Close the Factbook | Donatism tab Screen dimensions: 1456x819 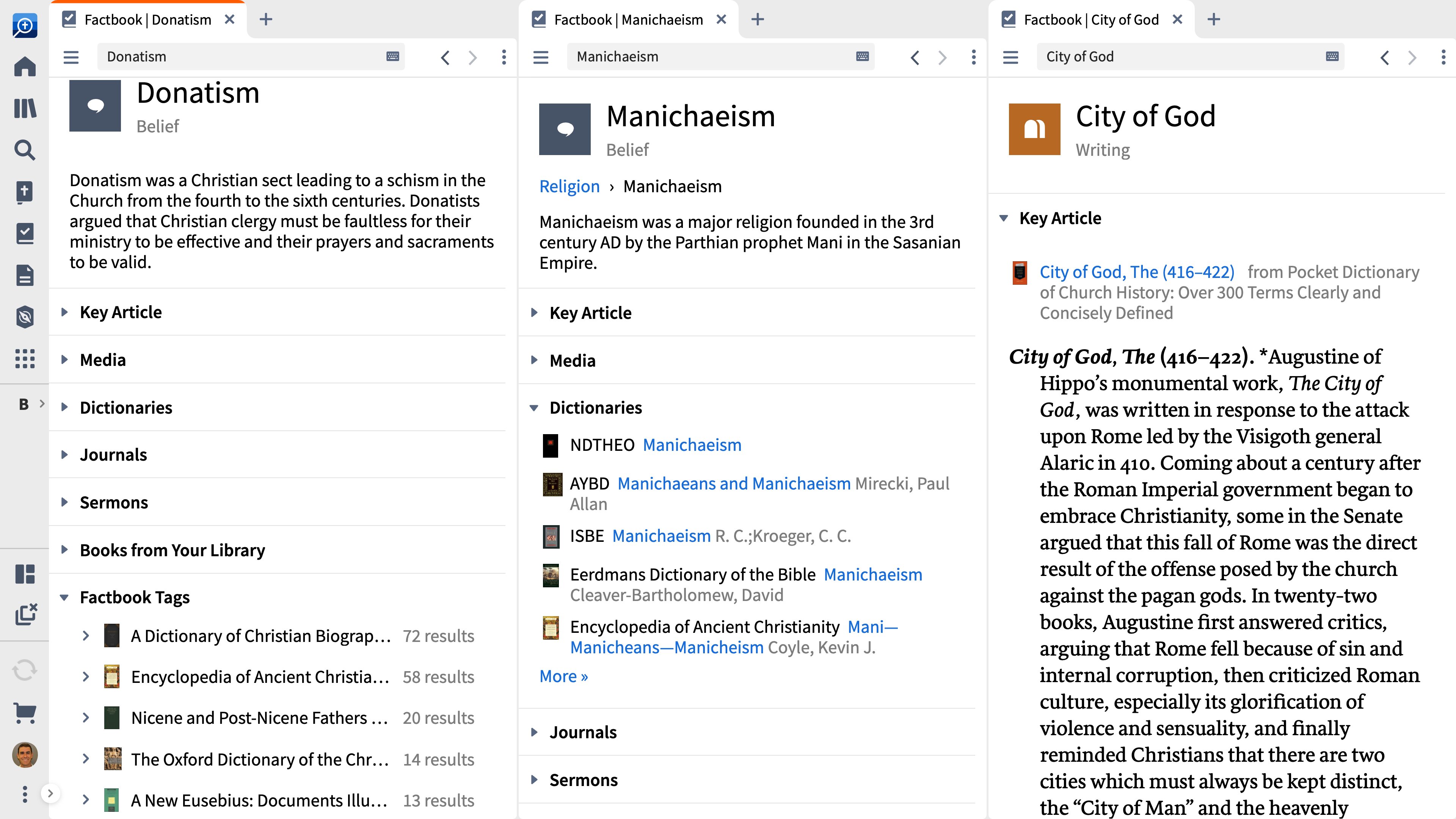click(229, 20)
